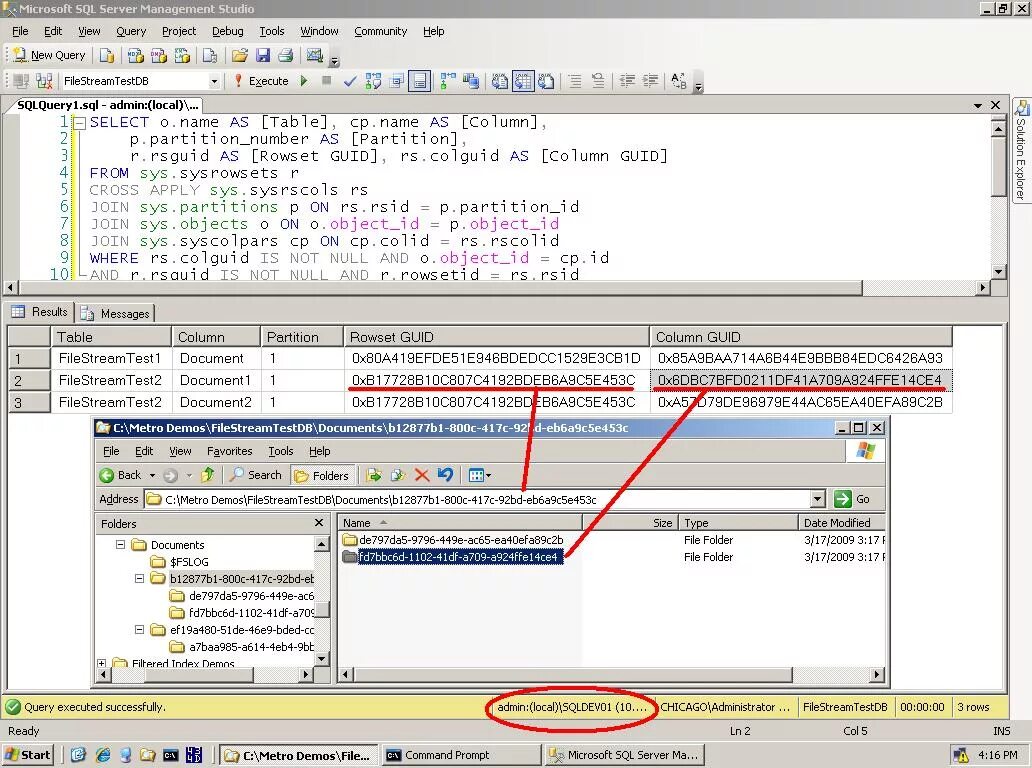This screenshot has width=1032, height=768.
Task: Click the Rowset GUID column header
Action: click(x=496, y=337)
